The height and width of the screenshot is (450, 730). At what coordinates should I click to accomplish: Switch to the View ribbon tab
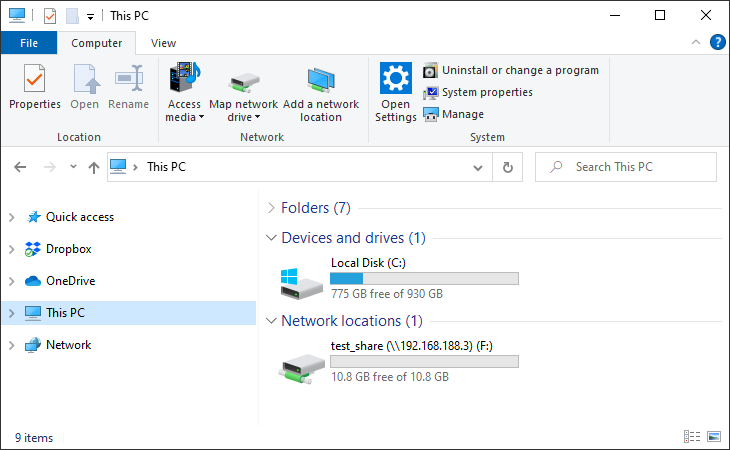tap(163, 43)
